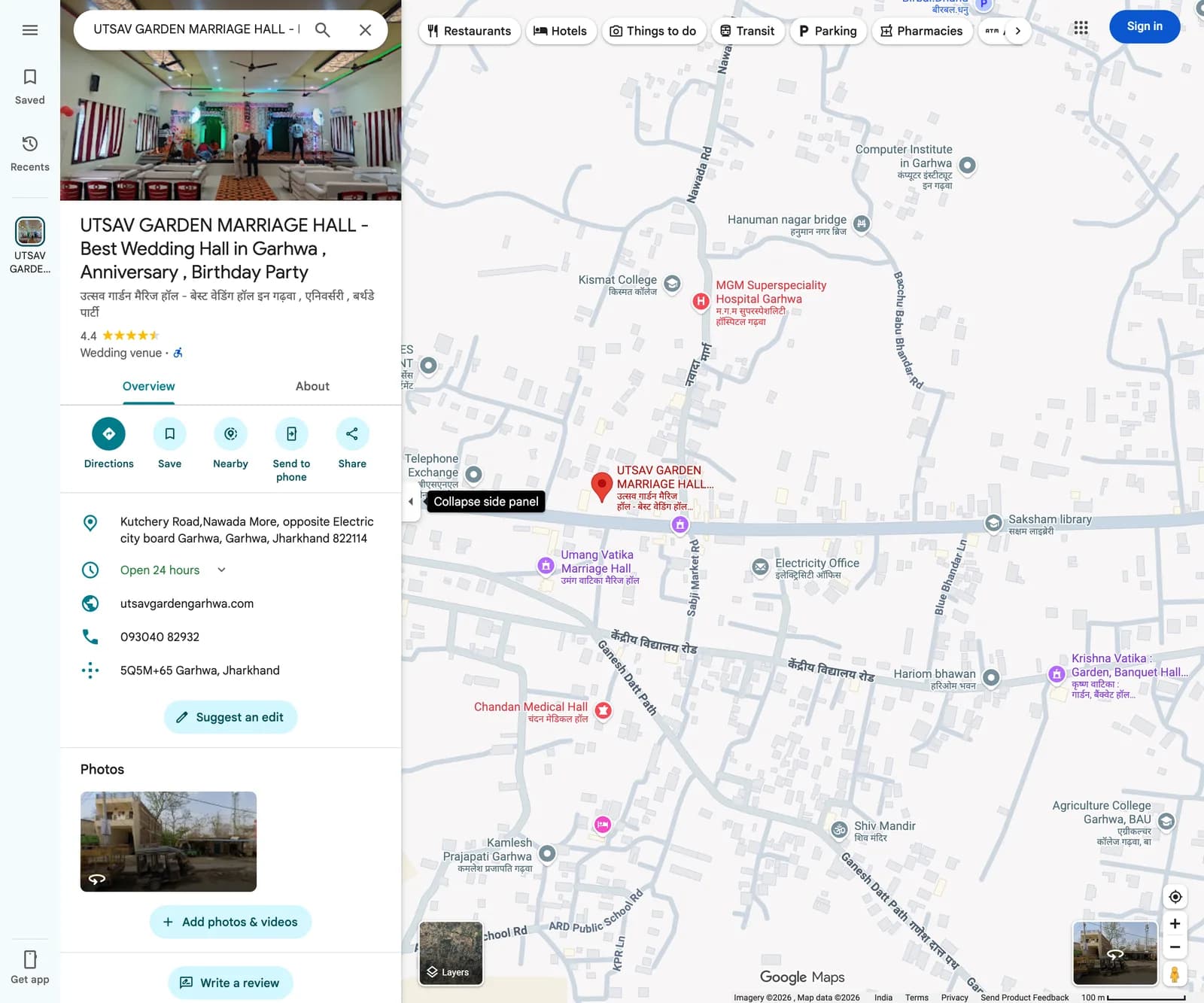The image size is (1204, 1003).
Task: Open Saved places in sidebar
Action: point(30,87)
